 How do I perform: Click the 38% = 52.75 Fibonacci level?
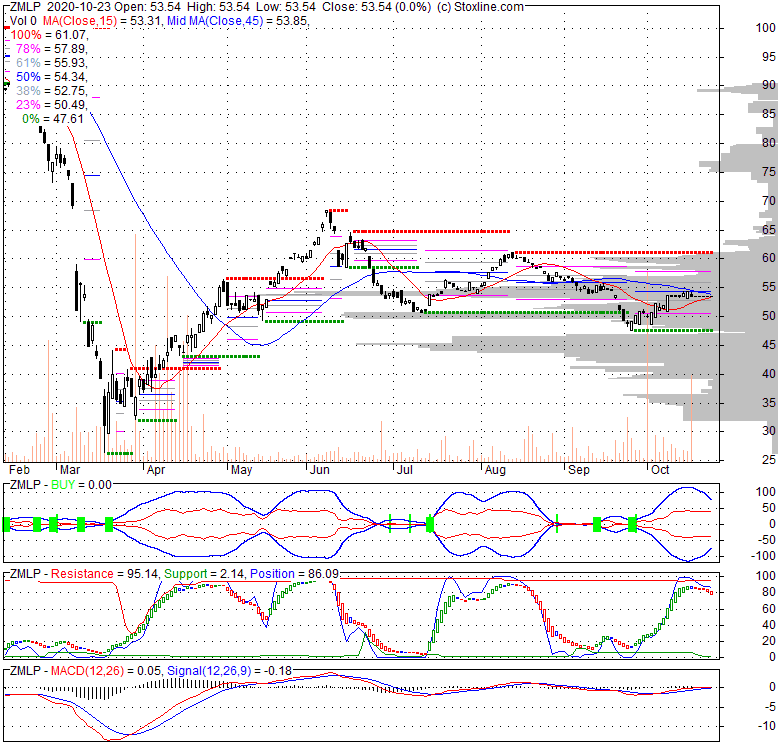pyautogui.click(x=52, y=91)
